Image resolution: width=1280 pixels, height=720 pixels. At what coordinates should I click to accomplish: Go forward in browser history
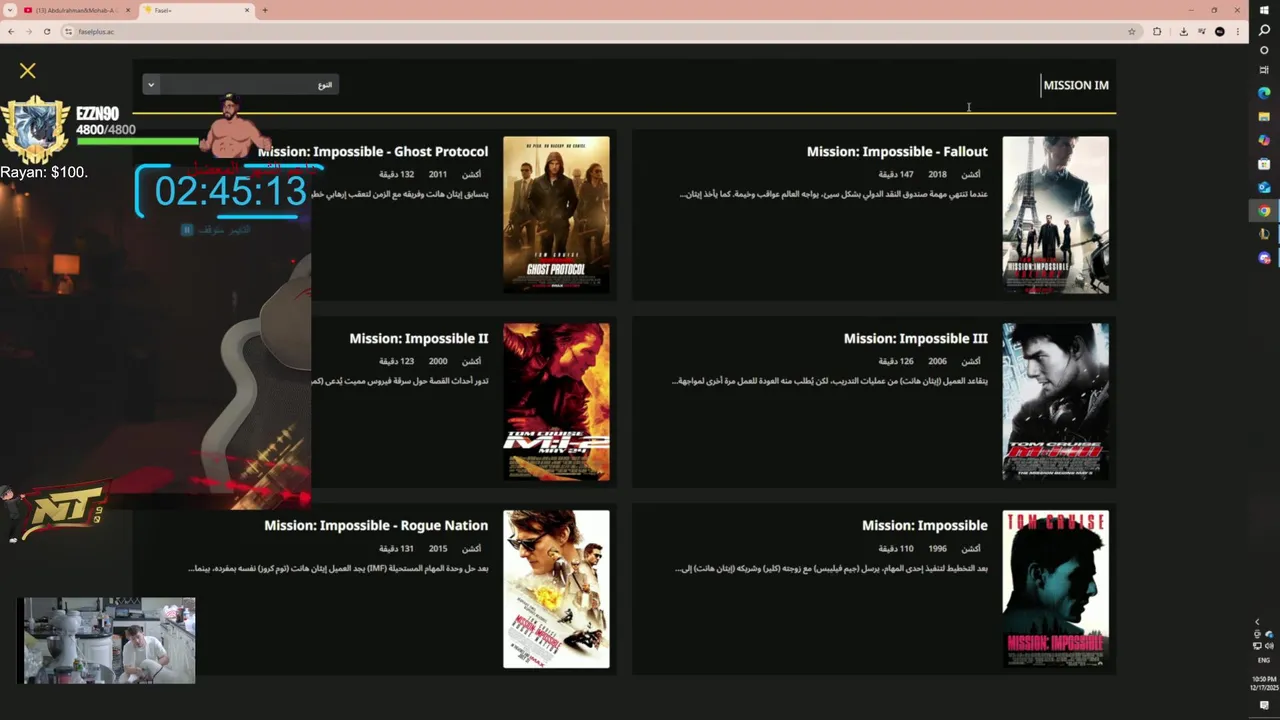(29, 31)
